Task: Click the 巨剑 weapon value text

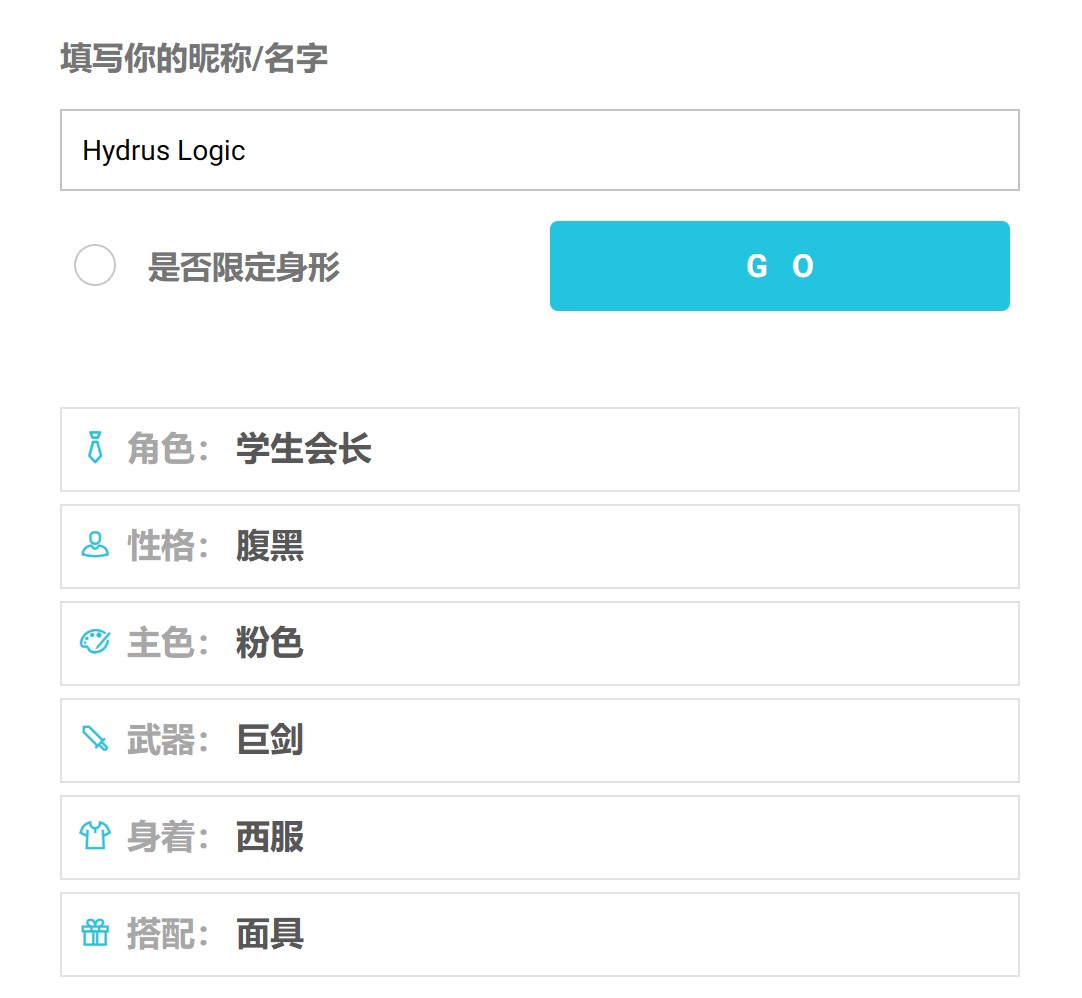Action: click(x=270, y=740)
